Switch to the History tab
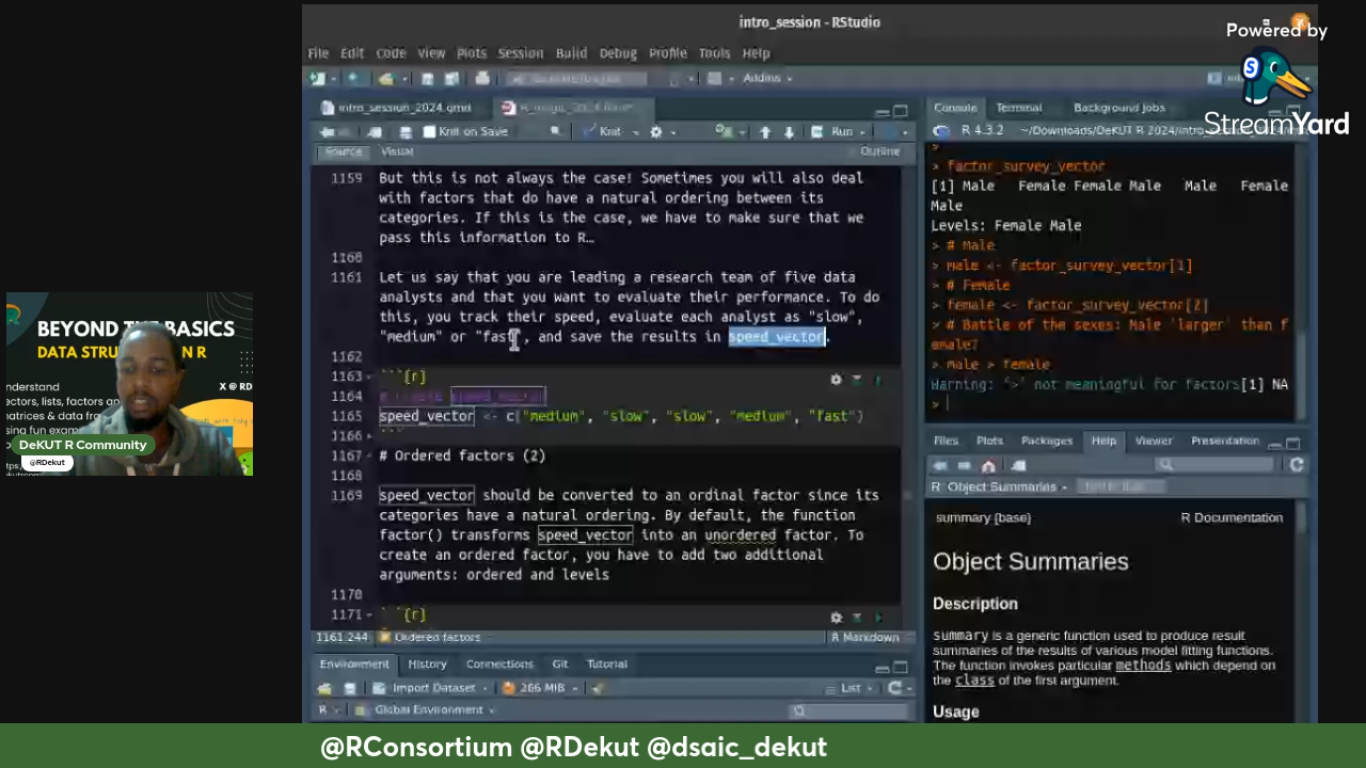 coord(427,664)
